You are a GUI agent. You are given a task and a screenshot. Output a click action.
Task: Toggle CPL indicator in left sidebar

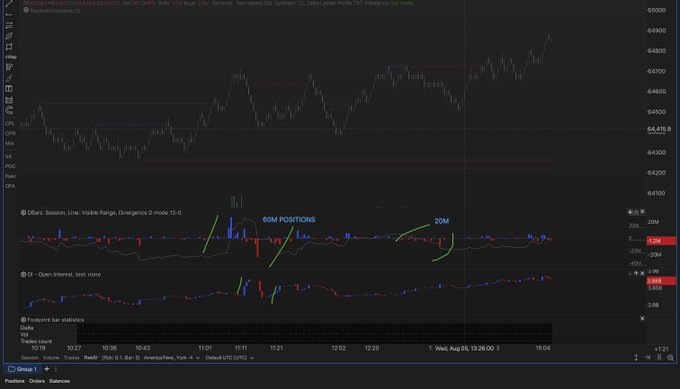[10, 124]
